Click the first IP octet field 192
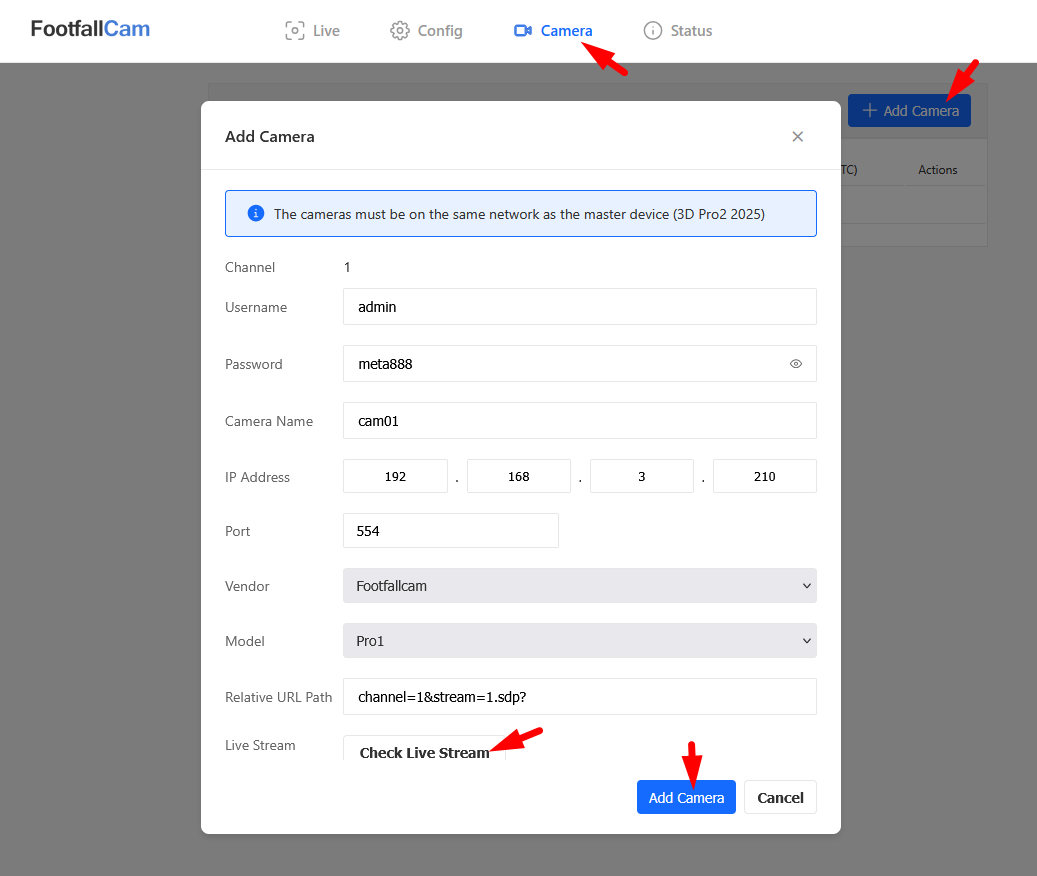 395,477
